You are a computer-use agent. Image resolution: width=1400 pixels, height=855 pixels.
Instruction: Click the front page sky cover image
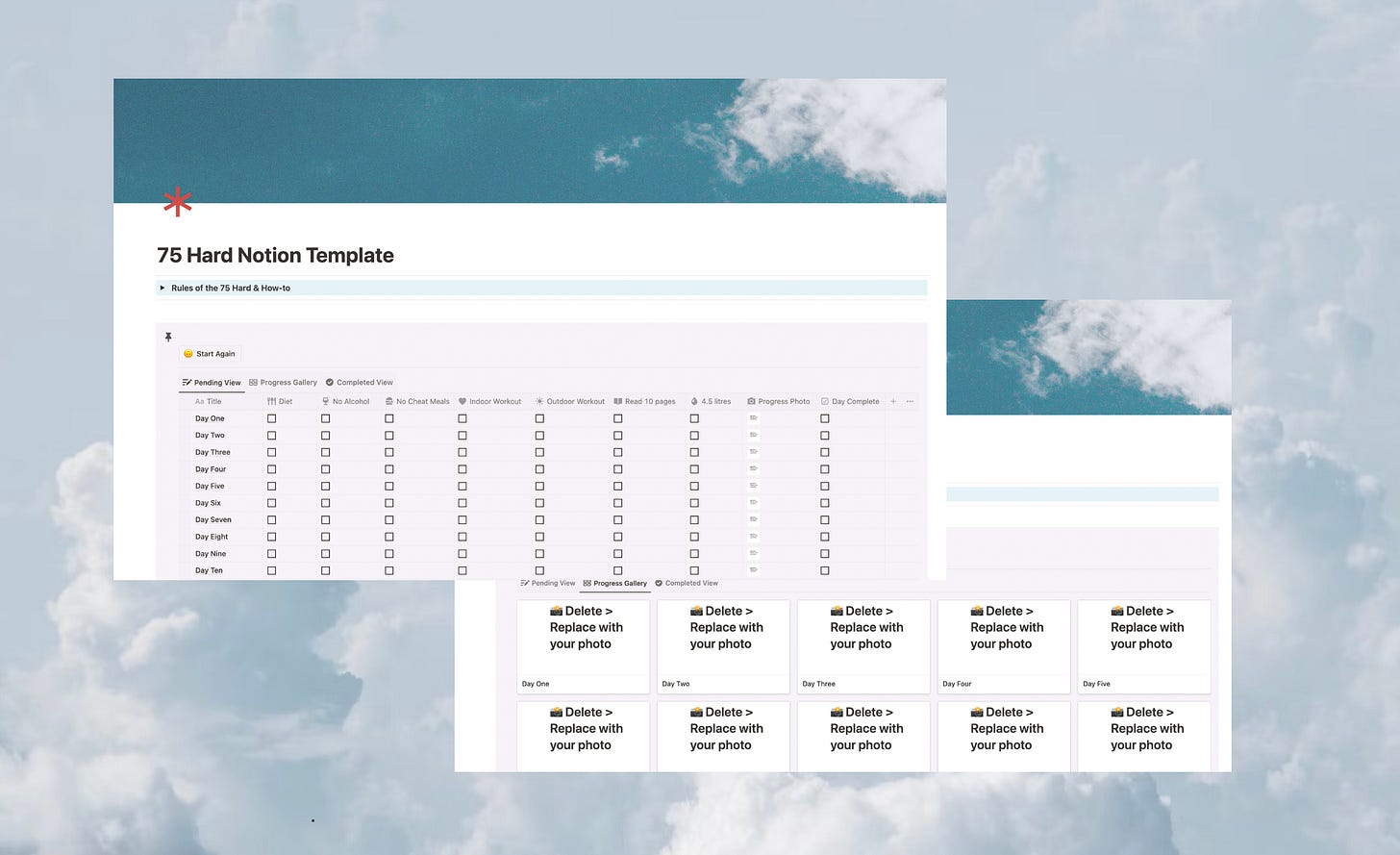[x=530, y=140]
